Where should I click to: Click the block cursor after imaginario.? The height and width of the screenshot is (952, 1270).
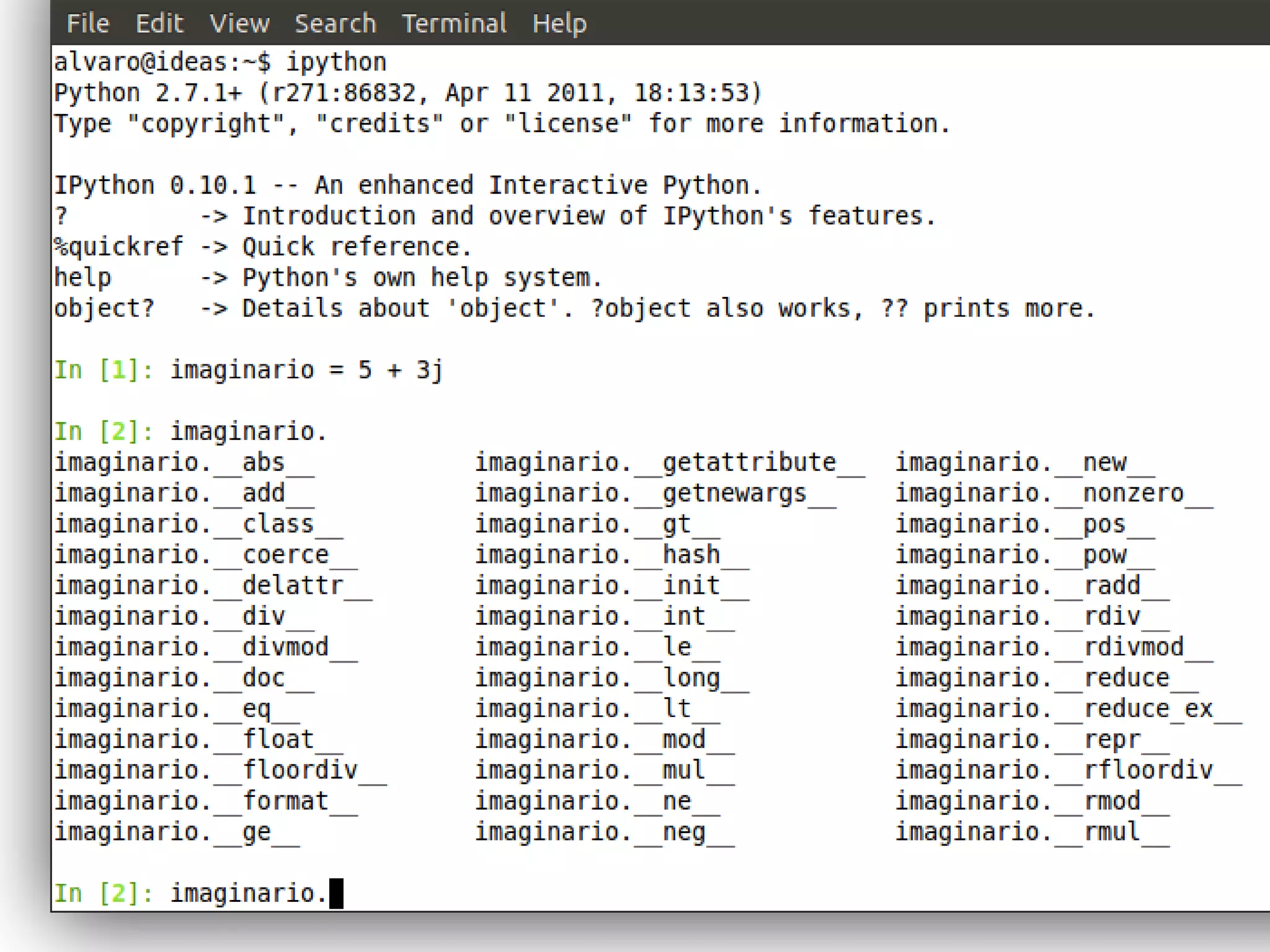tap(335, 893)
